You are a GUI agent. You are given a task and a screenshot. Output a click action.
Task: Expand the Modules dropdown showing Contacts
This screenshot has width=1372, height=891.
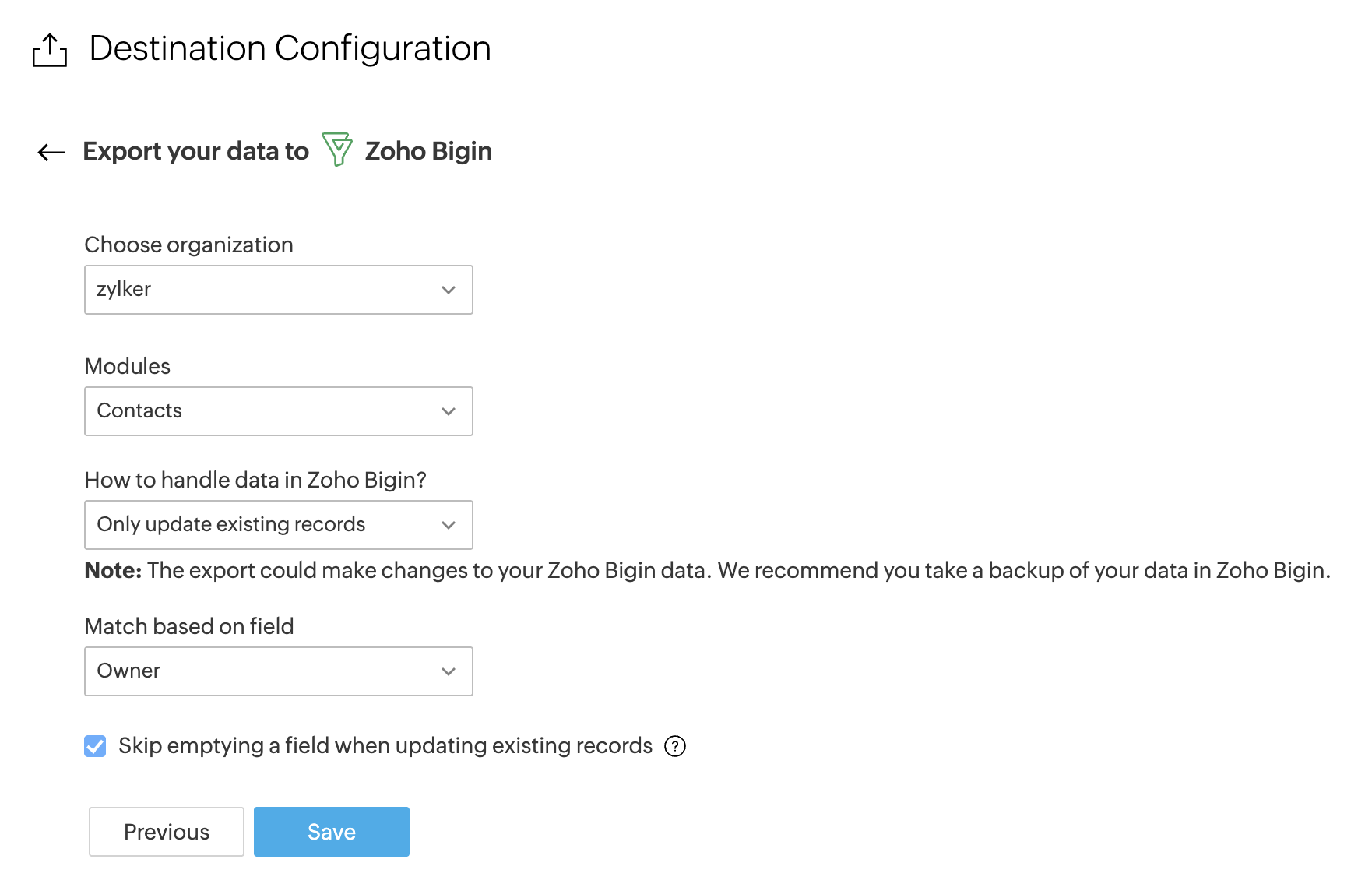pyautogui.click(x=265, y=411)
